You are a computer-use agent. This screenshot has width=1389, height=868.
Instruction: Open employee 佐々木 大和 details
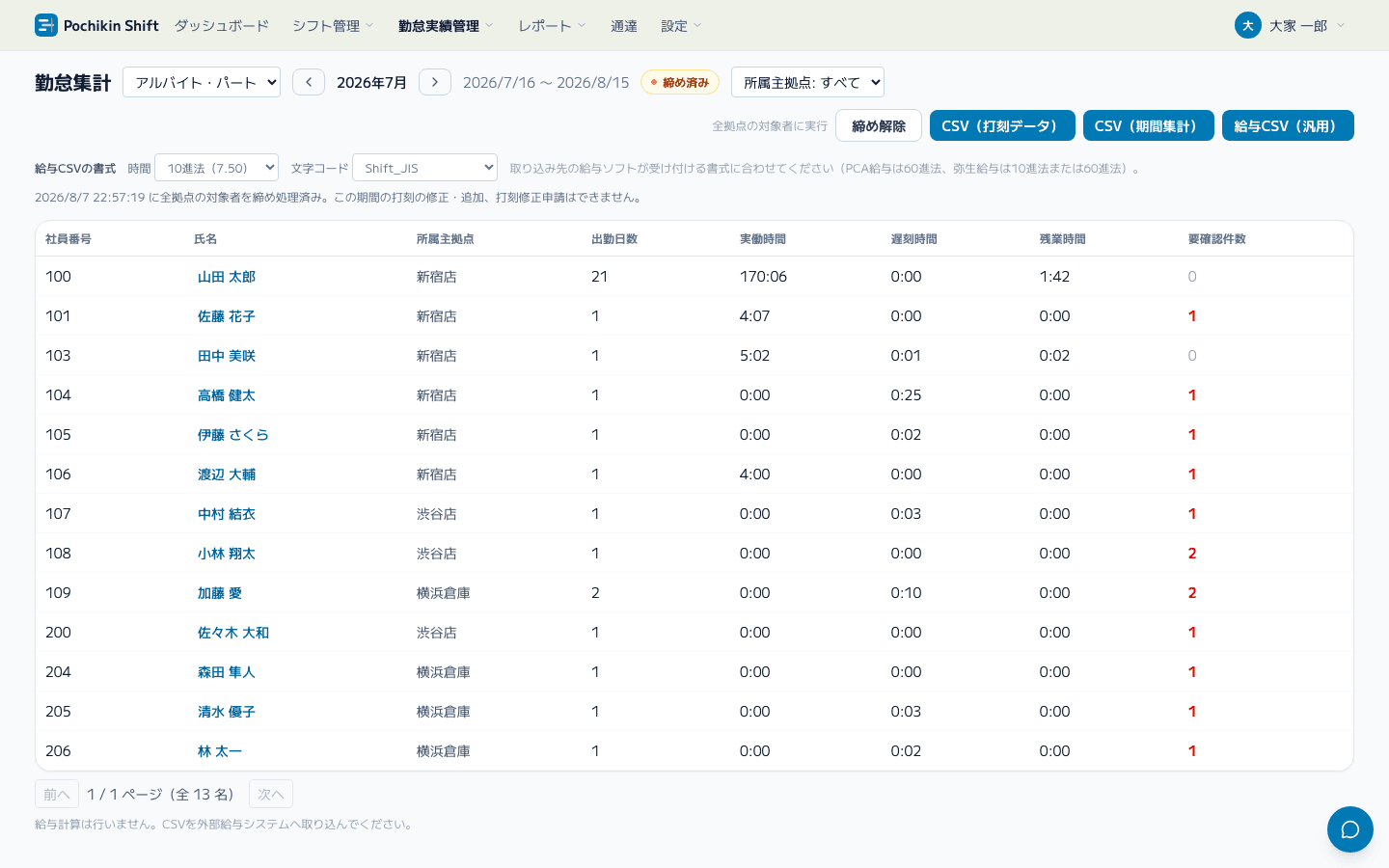point(233,633)
